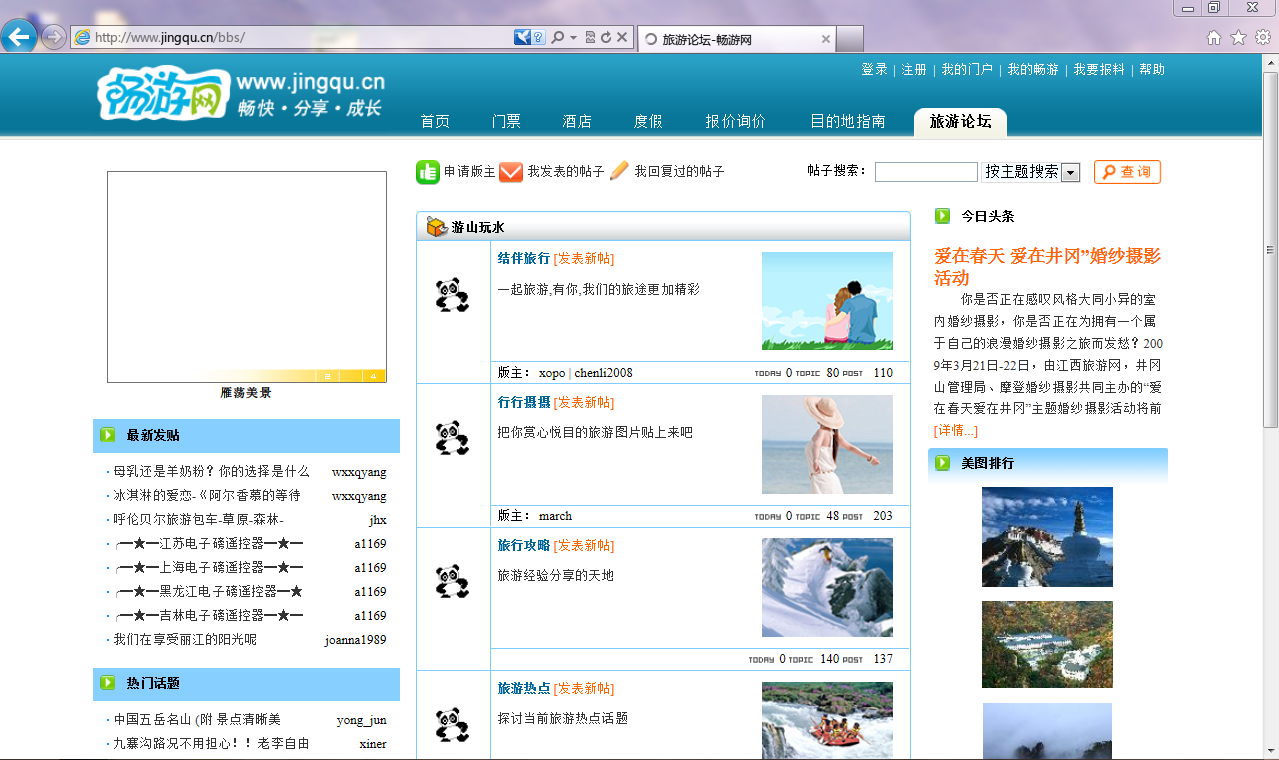This screenshot has height=760, width=1279.
Task: Click the 畅游网 site logo
Action: (x=164, y=94)
